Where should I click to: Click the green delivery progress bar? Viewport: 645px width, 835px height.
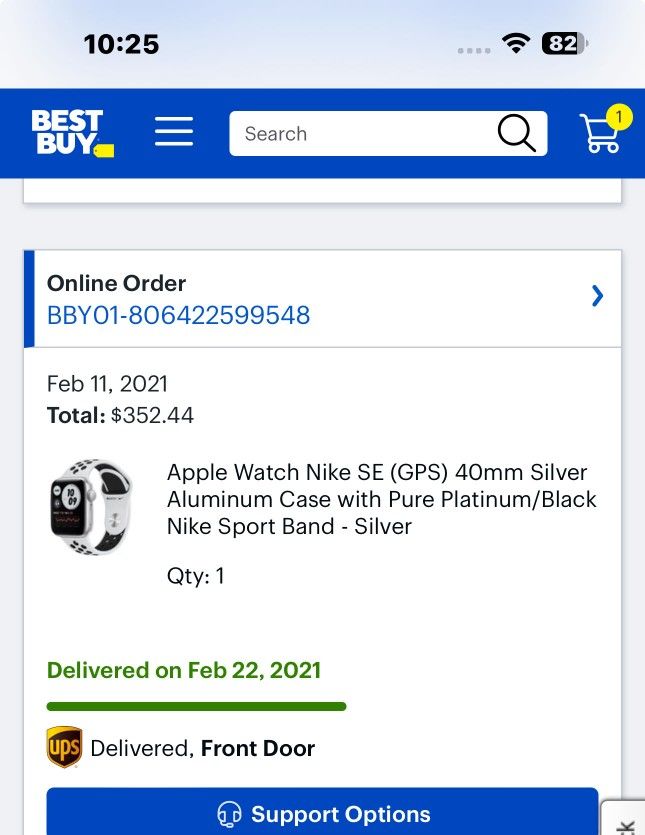pos(196,707)
